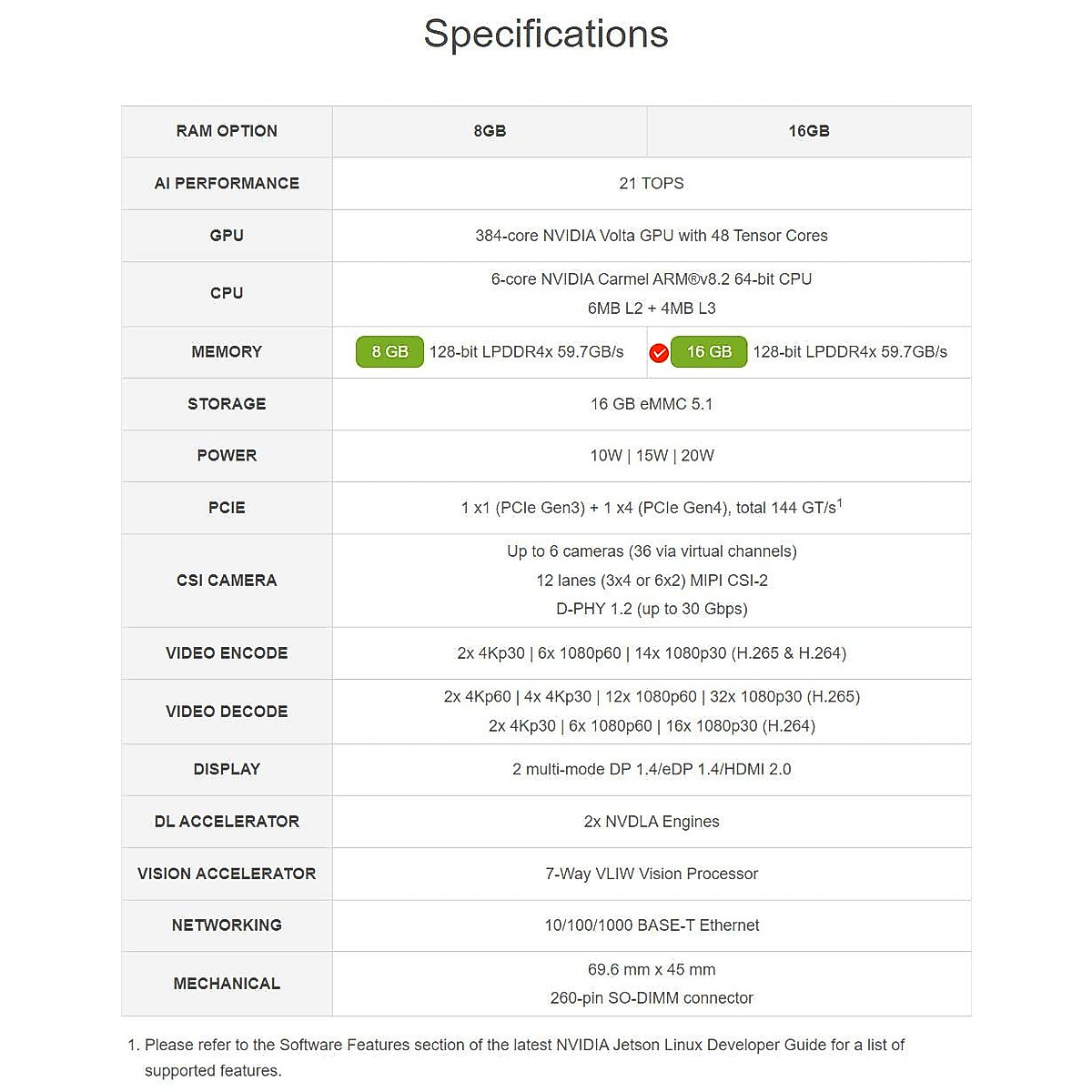Select the GPU row label

[227, 236]
